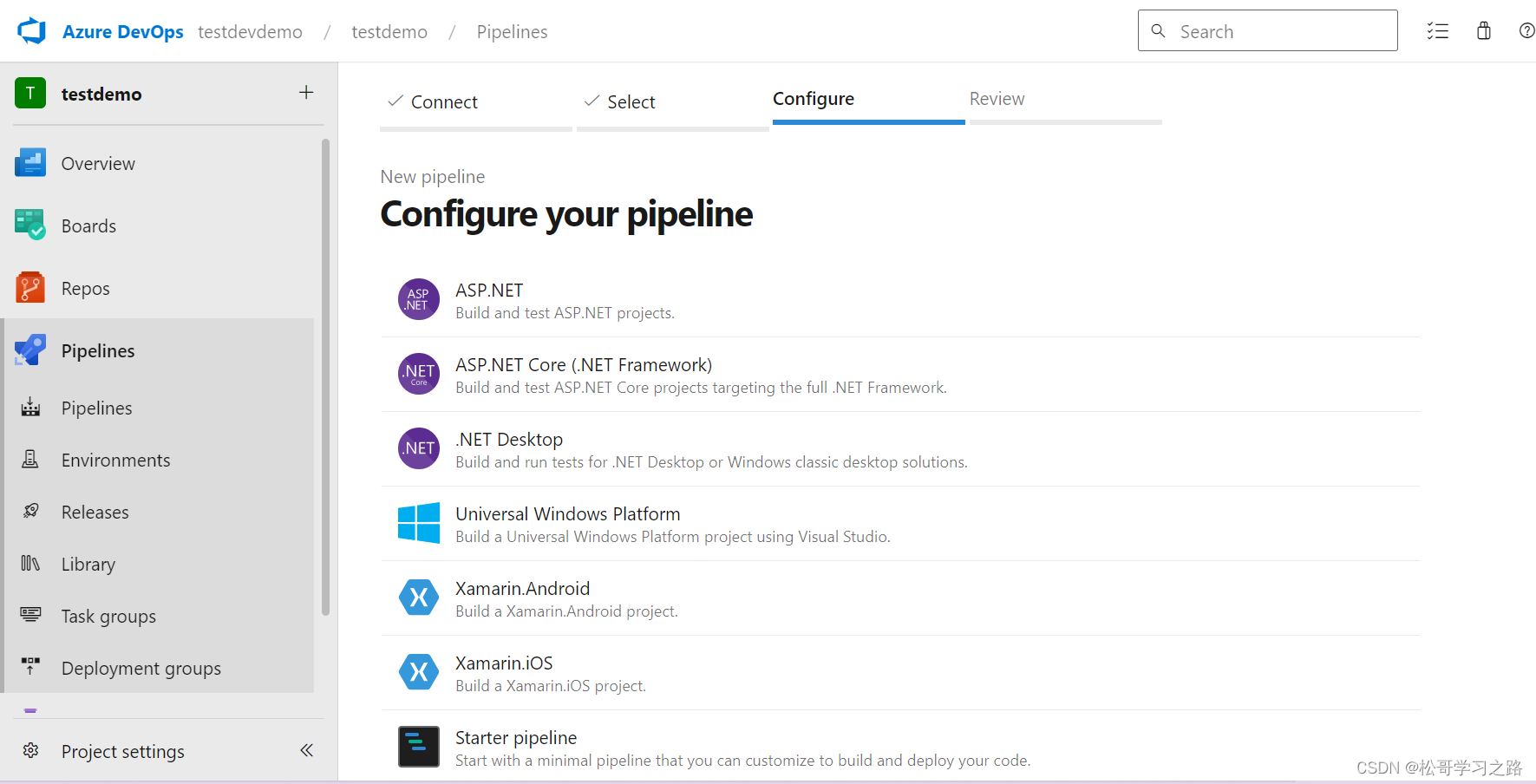This screenshot has width=1536, height=784.
Task: Click the Overview icon
Action: pos(30,162)
